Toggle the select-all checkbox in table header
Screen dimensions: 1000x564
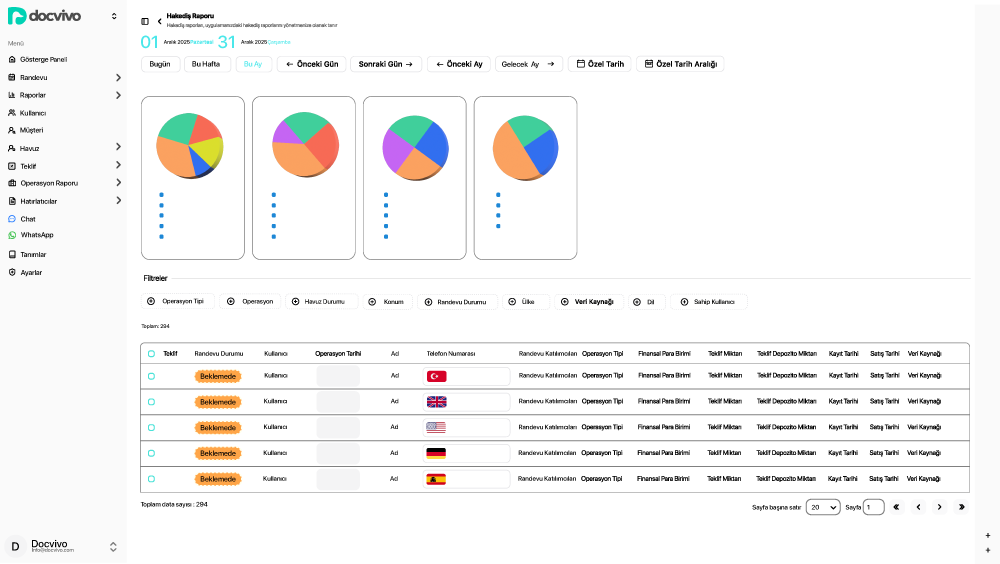(152, 354)
